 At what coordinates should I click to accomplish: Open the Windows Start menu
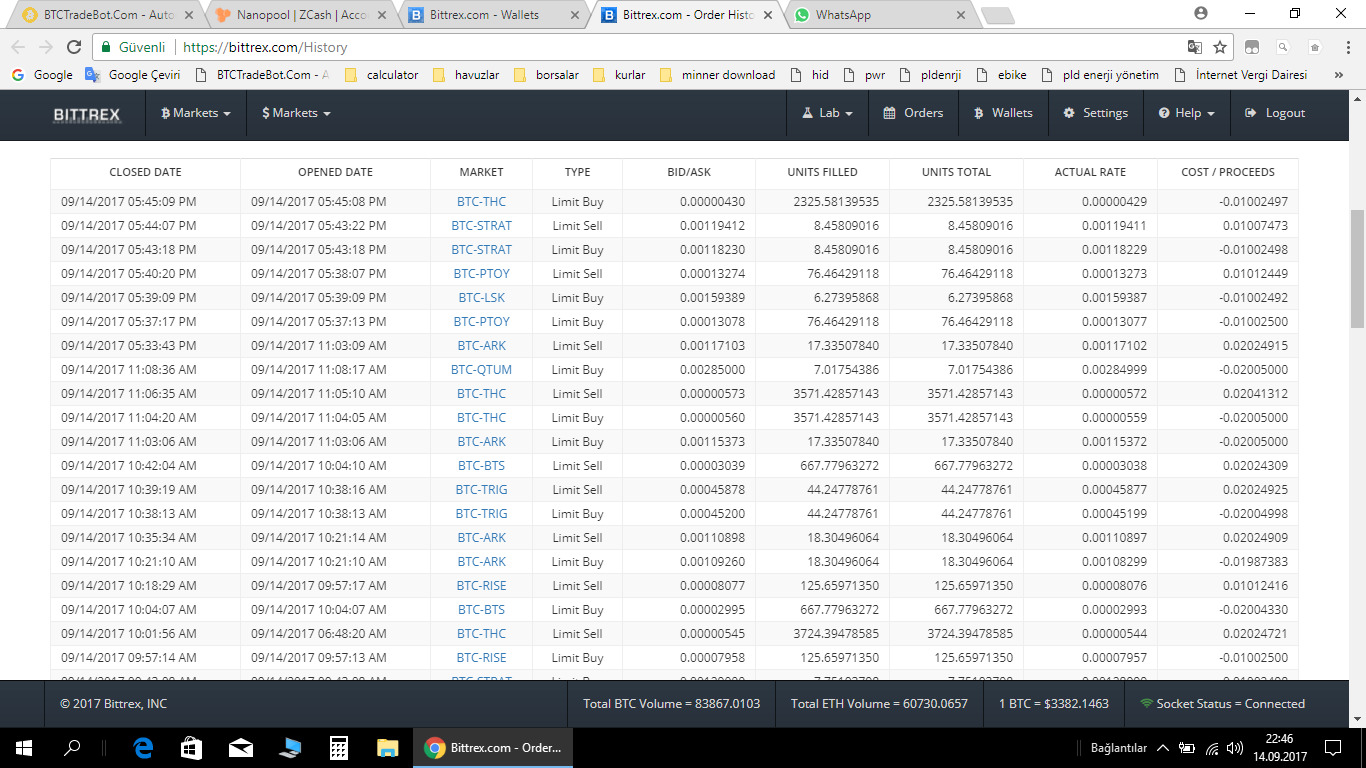24,748
